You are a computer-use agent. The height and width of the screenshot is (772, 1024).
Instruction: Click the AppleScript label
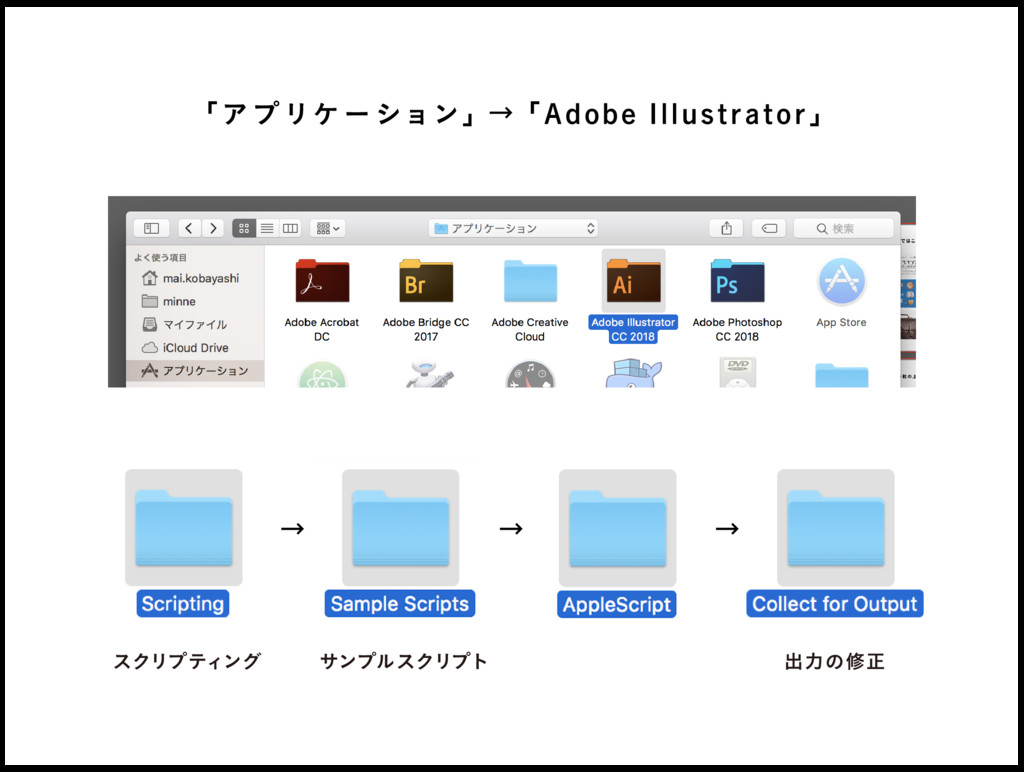[x=616, y=604]
